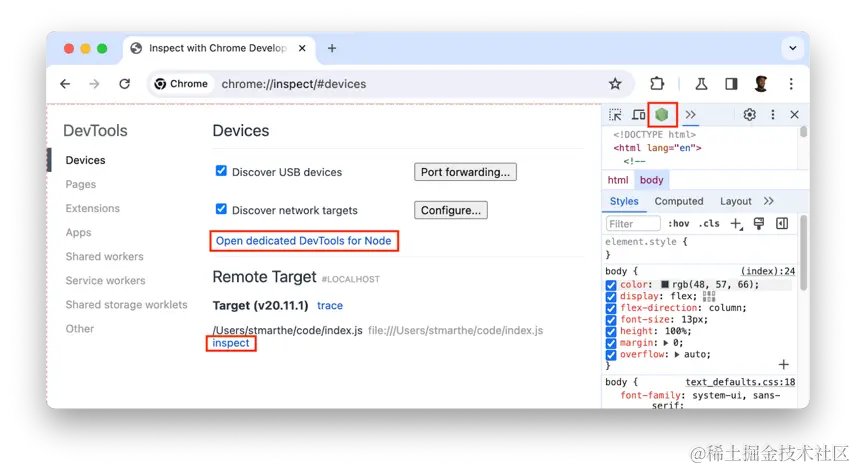Bookmark this page with the star icon
This screenshot has width=856, height=470.
tap(615, 84)
